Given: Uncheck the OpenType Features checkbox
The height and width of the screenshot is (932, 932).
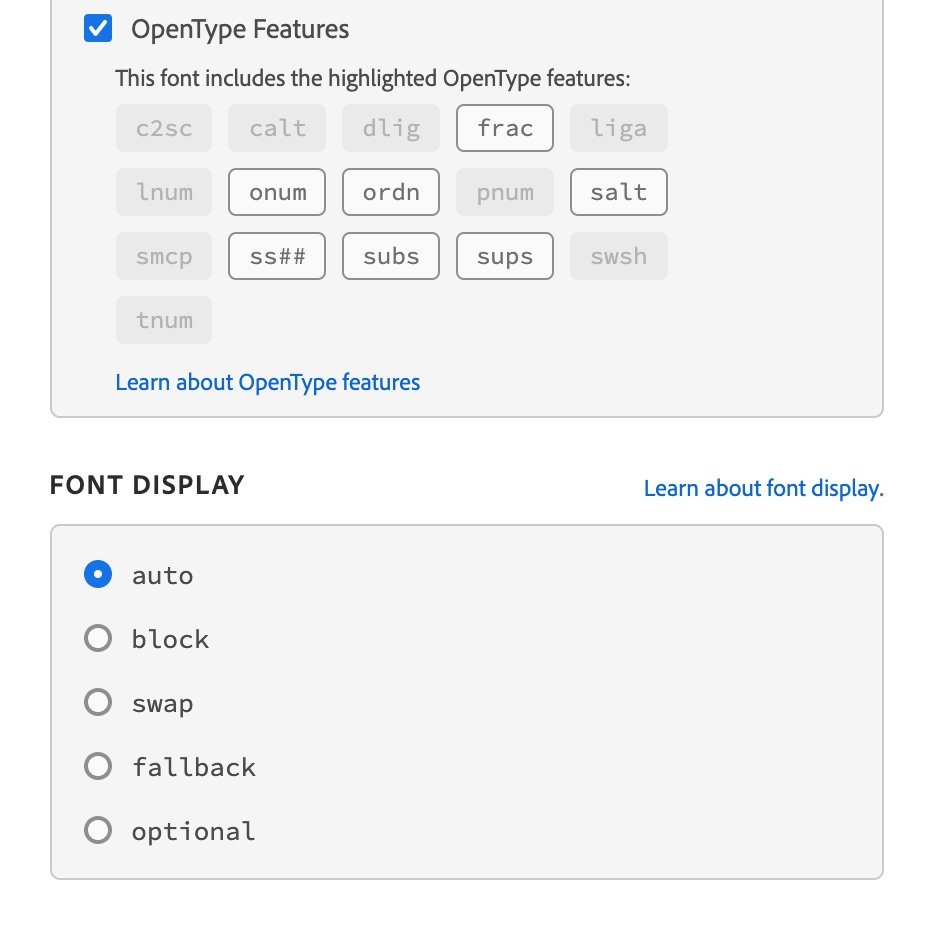Looking at the screenshot, I should [98, 29].
